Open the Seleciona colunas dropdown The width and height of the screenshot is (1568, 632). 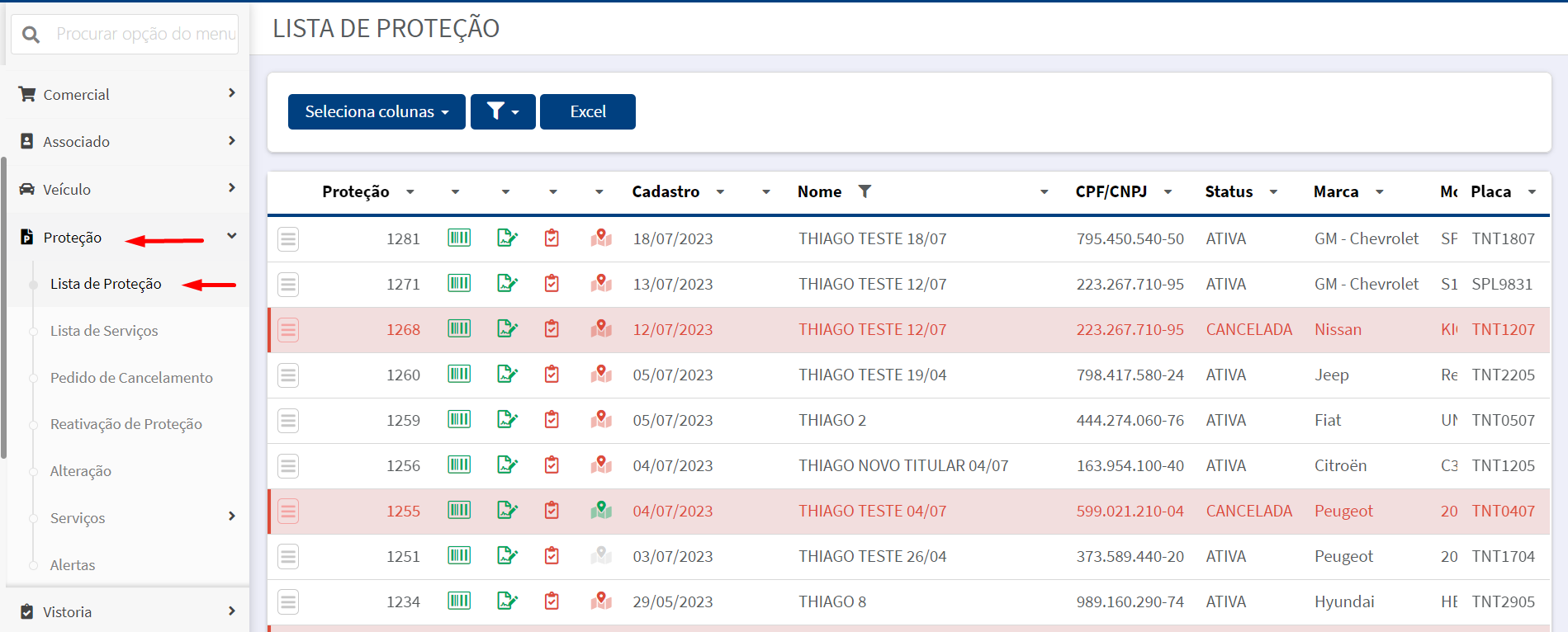click(x=377, y=111)
